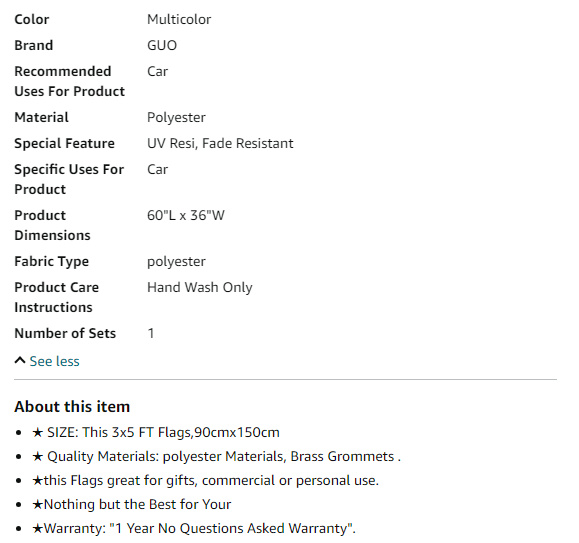Click the Material label
The width and height of the screenshot is (579, 543).
(x=41, y=117)
